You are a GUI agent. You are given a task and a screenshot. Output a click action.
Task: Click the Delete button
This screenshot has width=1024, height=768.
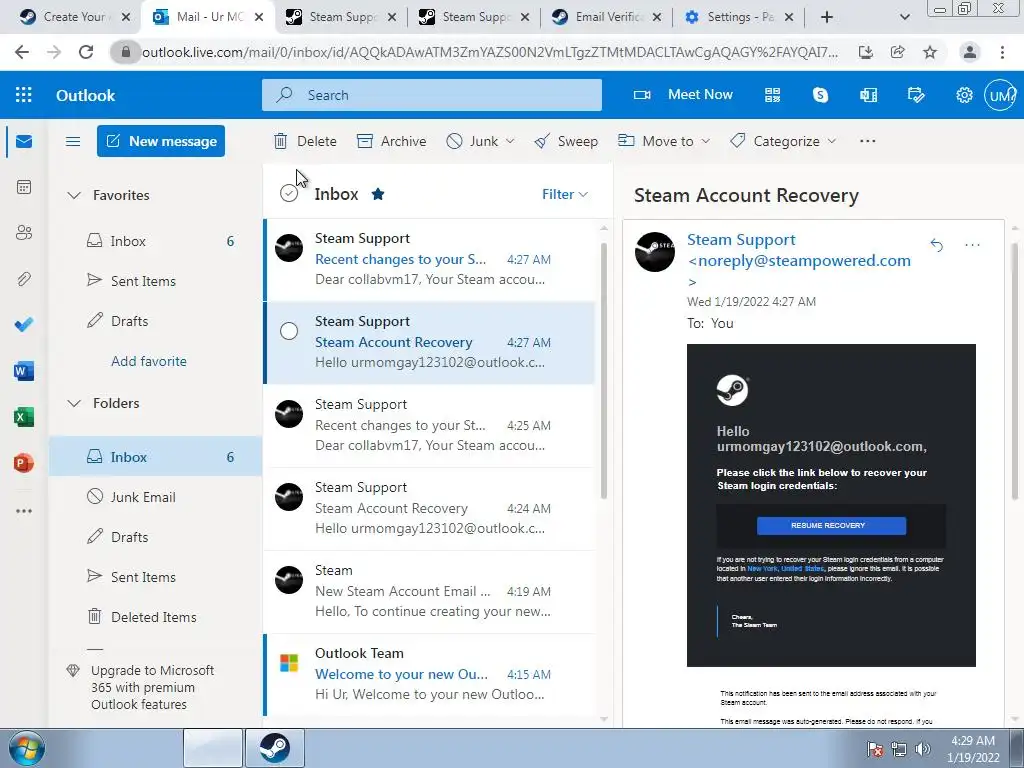[x=305, y=141]
